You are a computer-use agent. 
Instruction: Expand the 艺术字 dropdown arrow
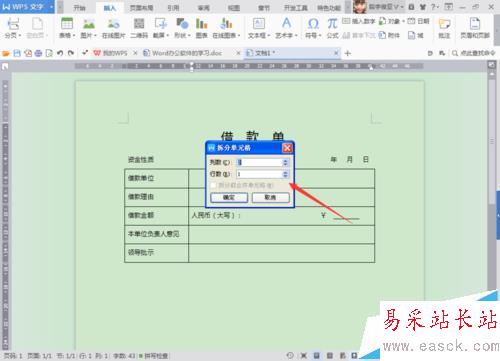(296, 35)
